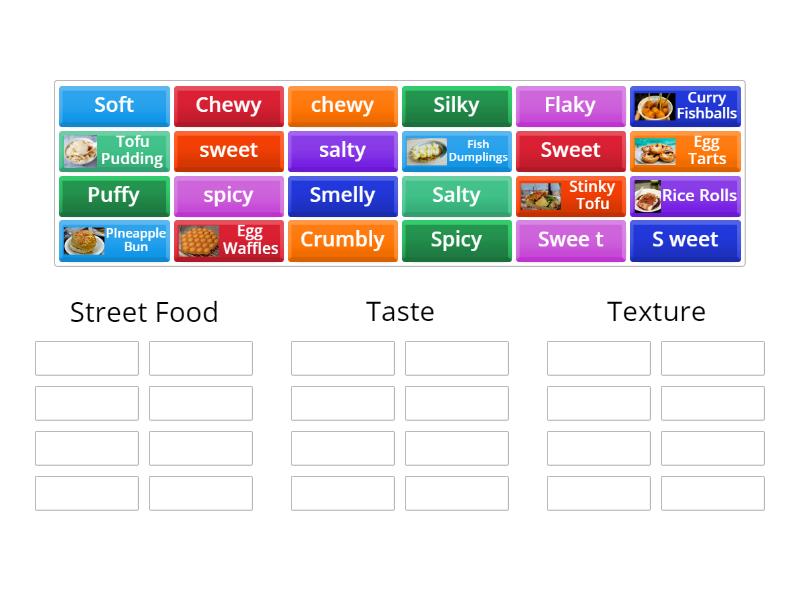Image resolution: width=800 pixels, height=600 pixels.
Task: Click the red Chewy tile
Action: [228, 106]
